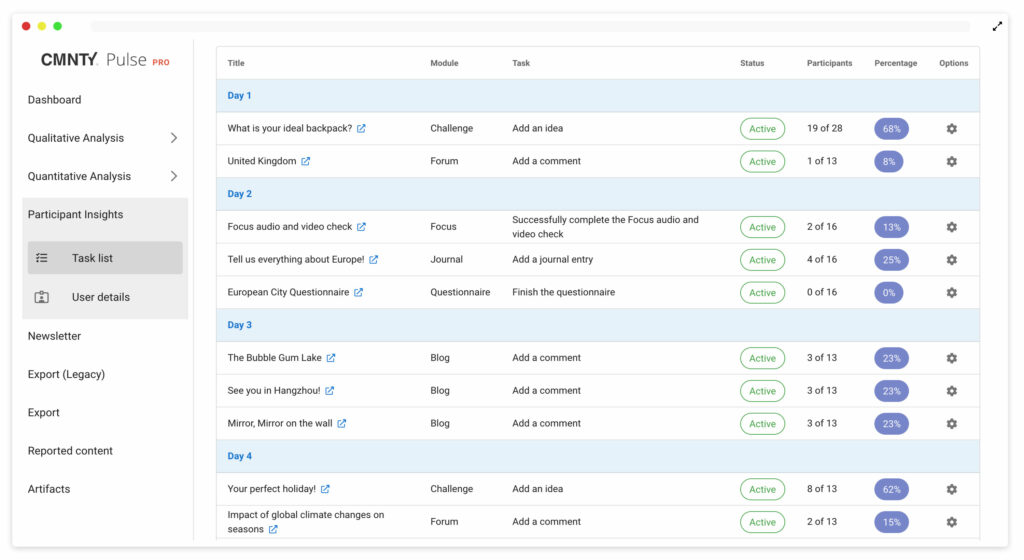Toggle Active badge on climate changes forum row

pyautogui.click(x=762, y=521)
